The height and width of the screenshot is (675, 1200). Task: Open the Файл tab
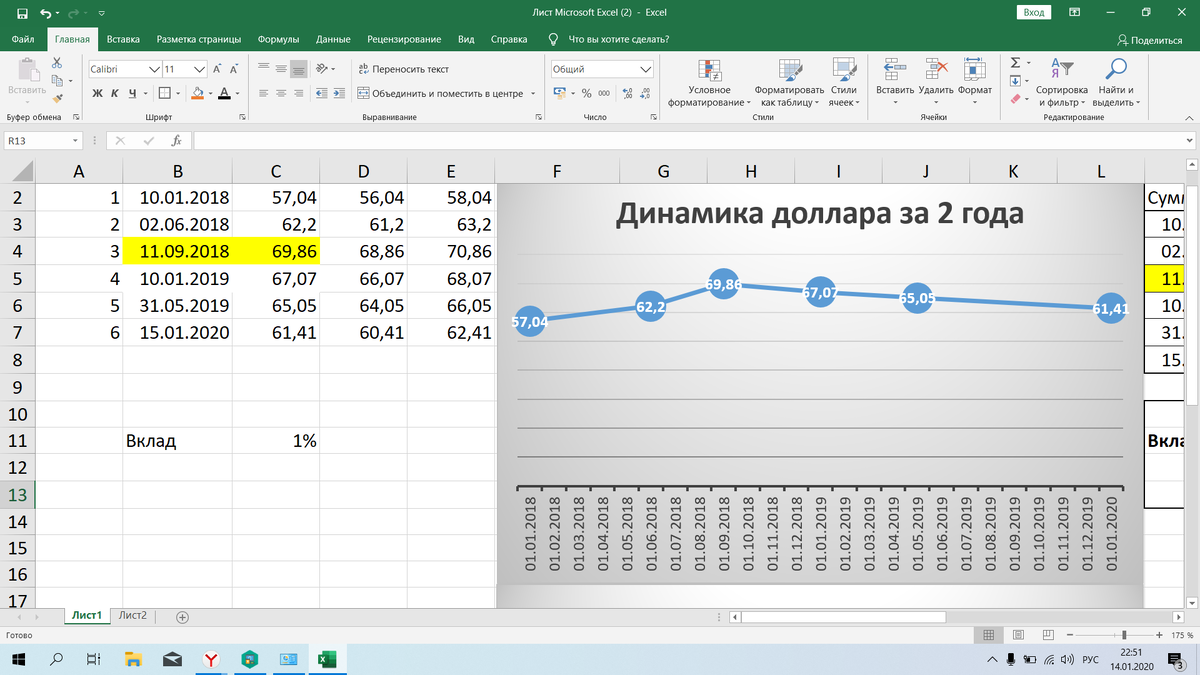[x=24, y=39]
